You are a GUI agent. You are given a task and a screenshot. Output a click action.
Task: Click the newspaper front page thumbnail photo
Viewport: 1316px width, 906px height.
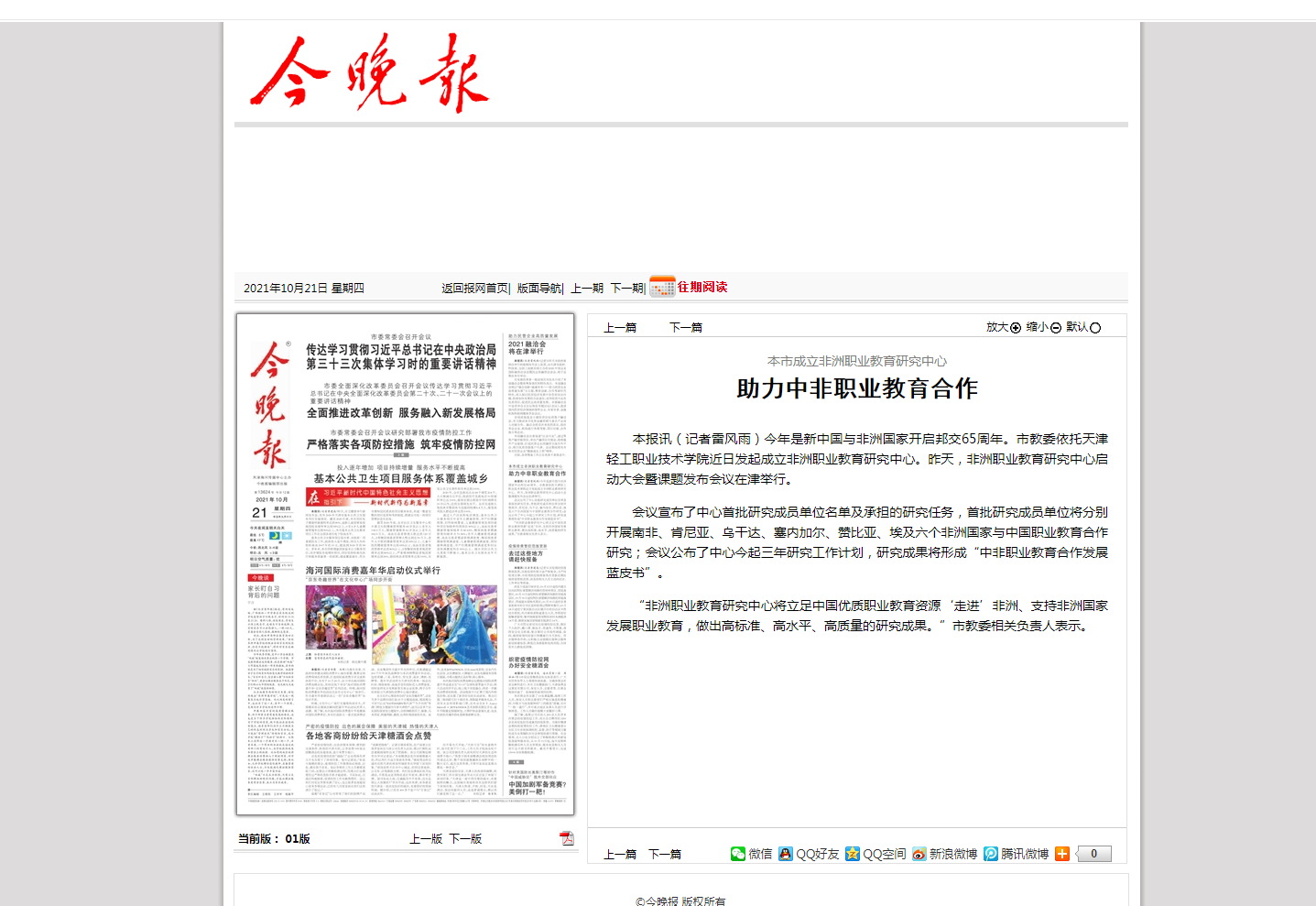point(405,564)
